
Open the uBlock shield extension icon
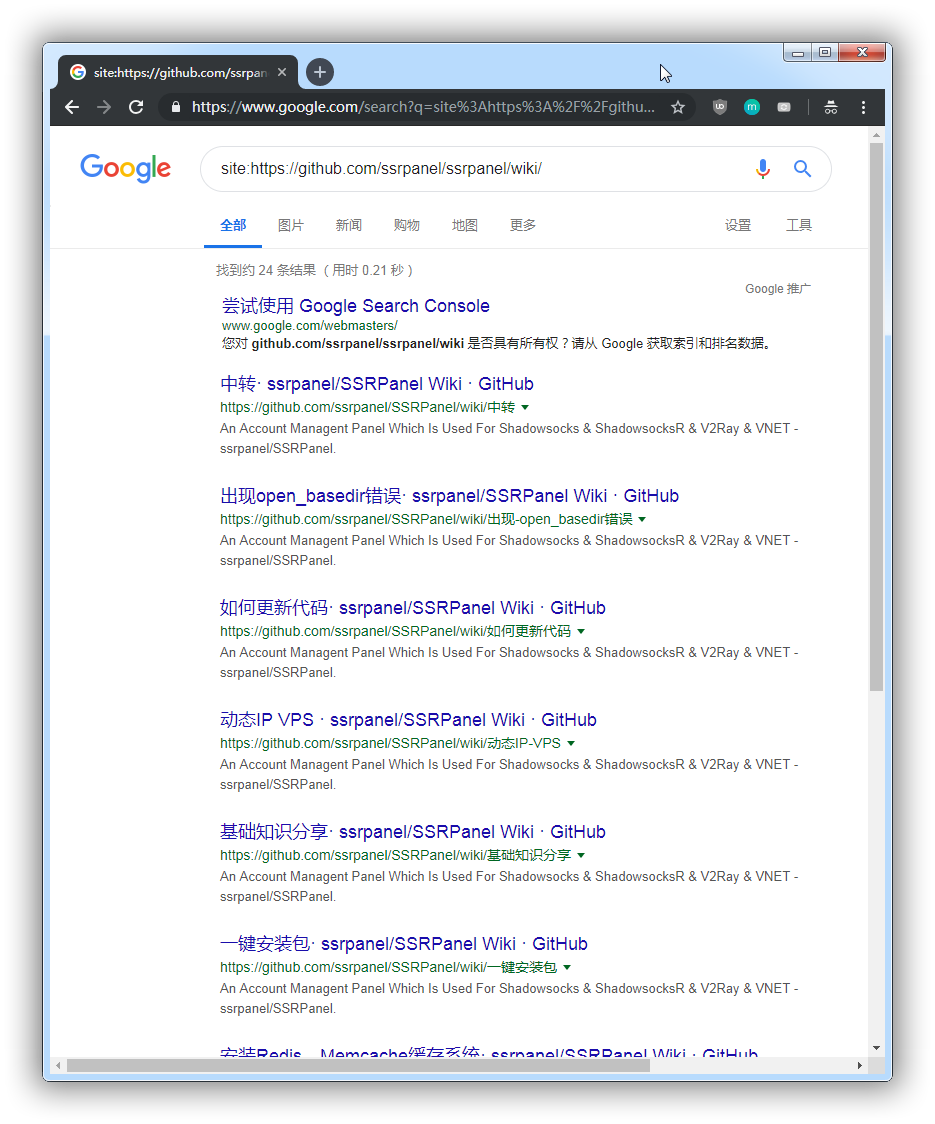[x=720, y=108]
